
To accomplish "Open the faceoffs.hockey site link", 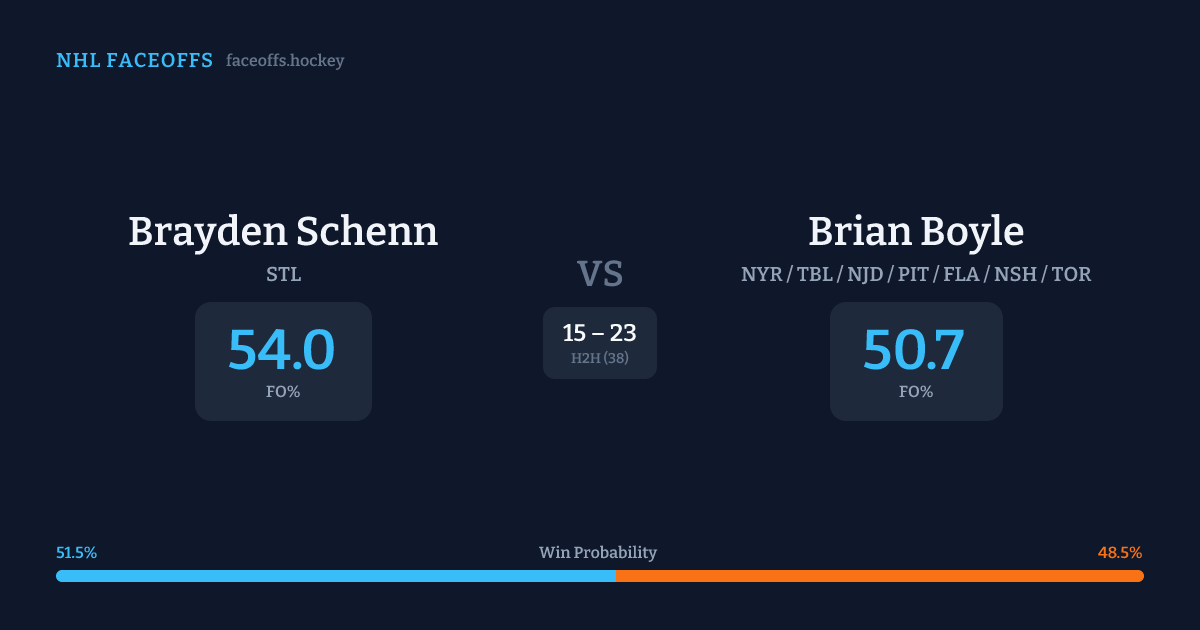I will point(285,61).
